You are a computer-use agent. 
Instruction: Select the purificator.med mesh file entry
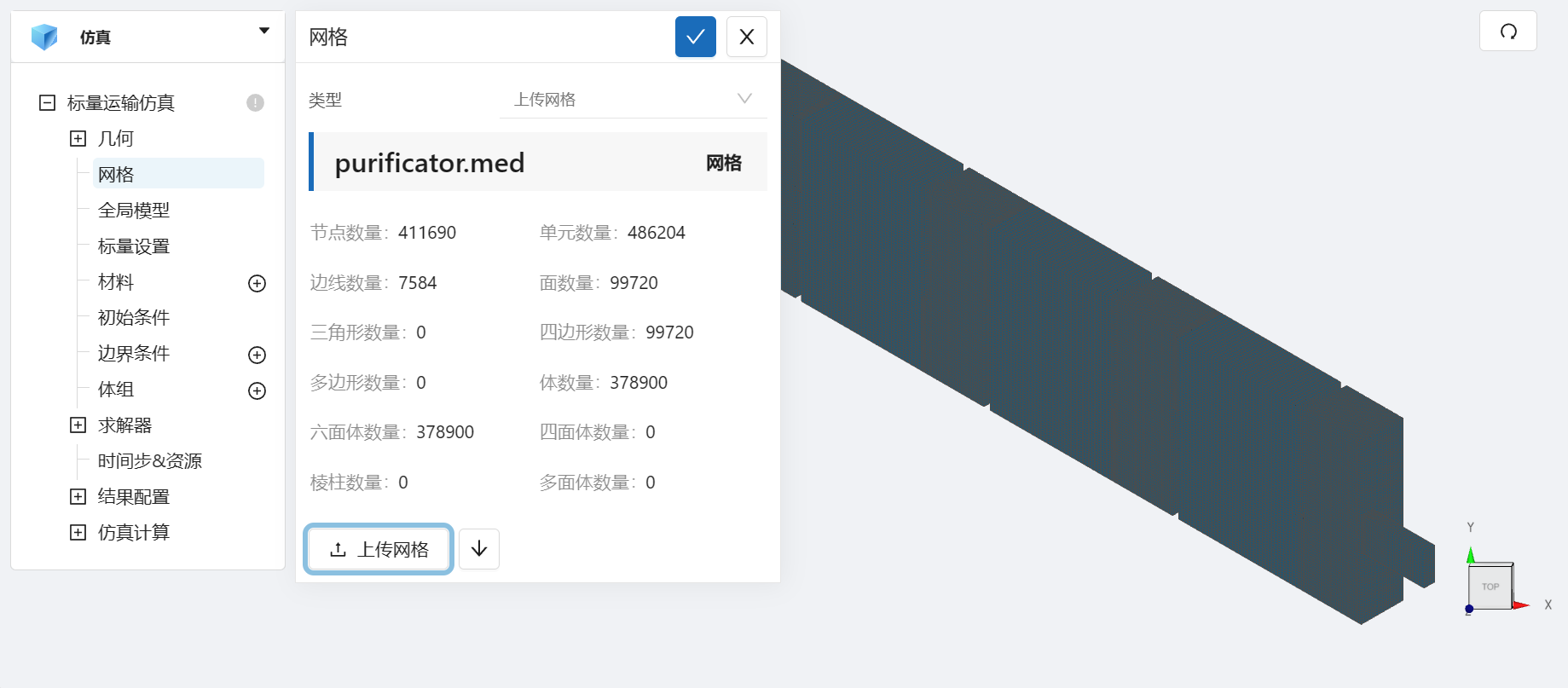coord(538,162)
